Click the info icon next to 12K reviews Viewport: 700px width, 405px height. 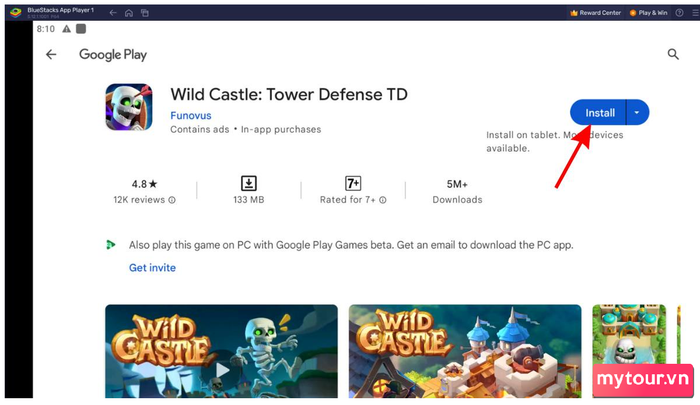(172, 200)
